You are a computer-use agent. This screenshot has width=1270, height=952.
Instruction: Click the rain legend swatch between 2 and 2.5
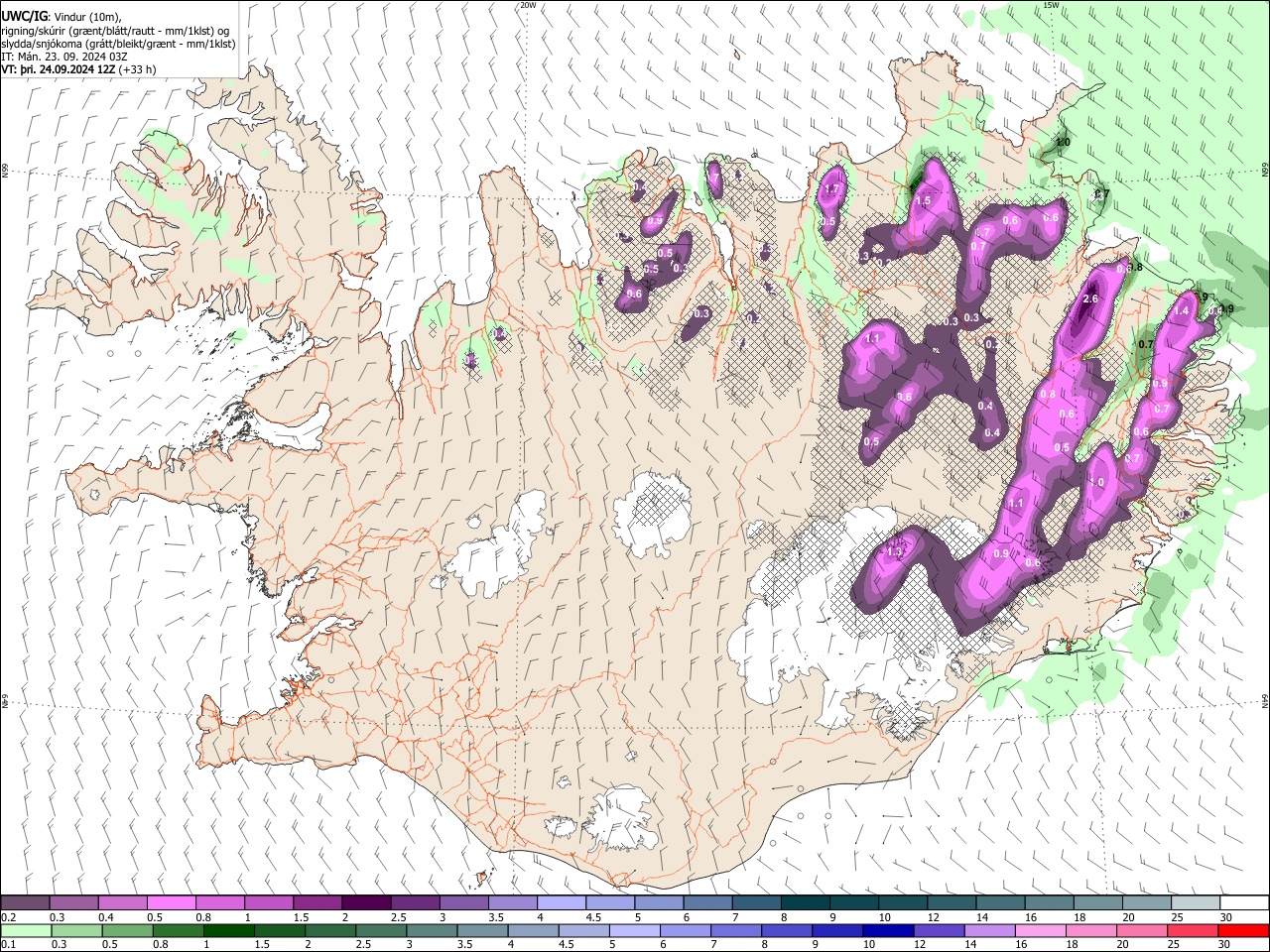pos(329,931)
